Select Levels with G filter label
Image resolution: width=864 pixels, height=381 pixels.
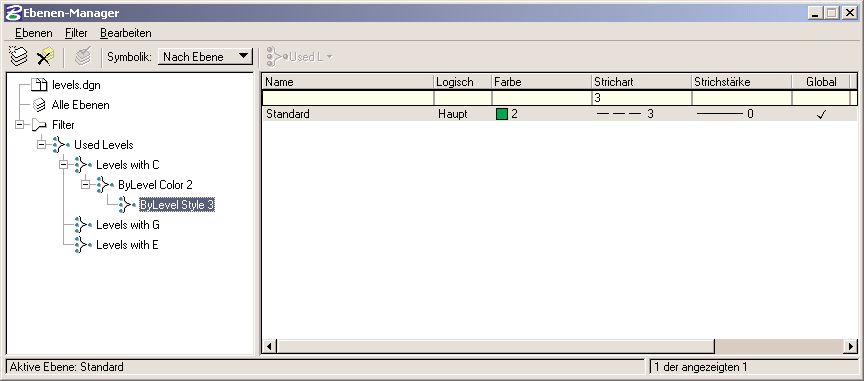(x=128, y=225)
